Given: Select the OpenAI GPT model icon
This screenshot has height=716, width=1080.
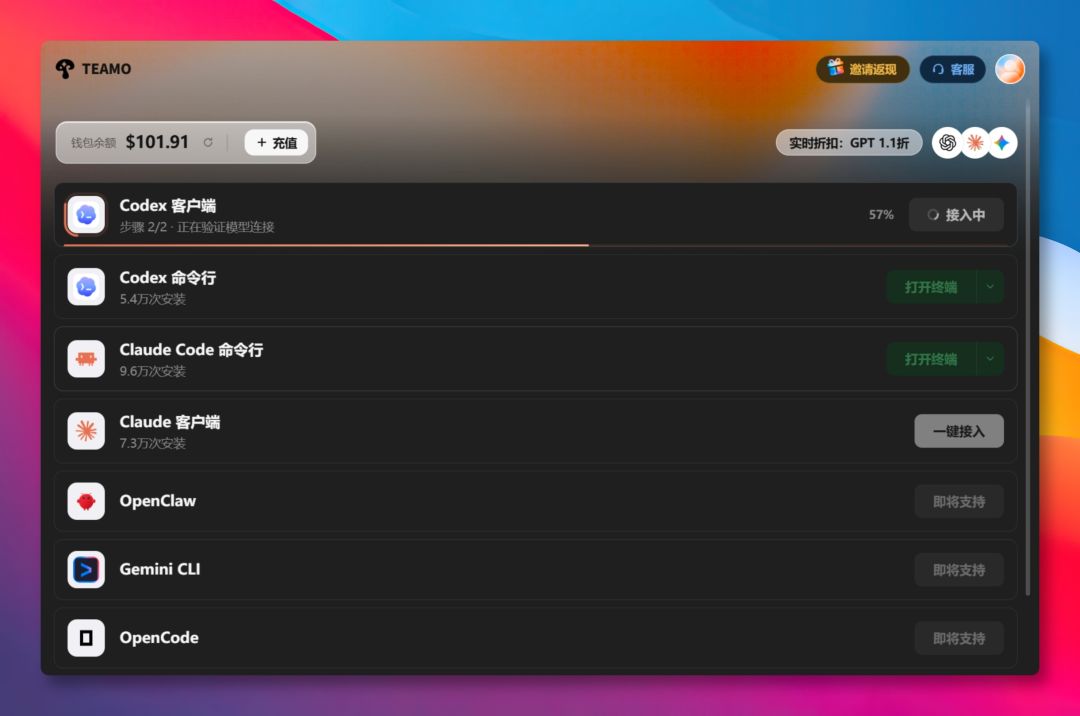Looking at the screenshot, I should tap(947, 143).
